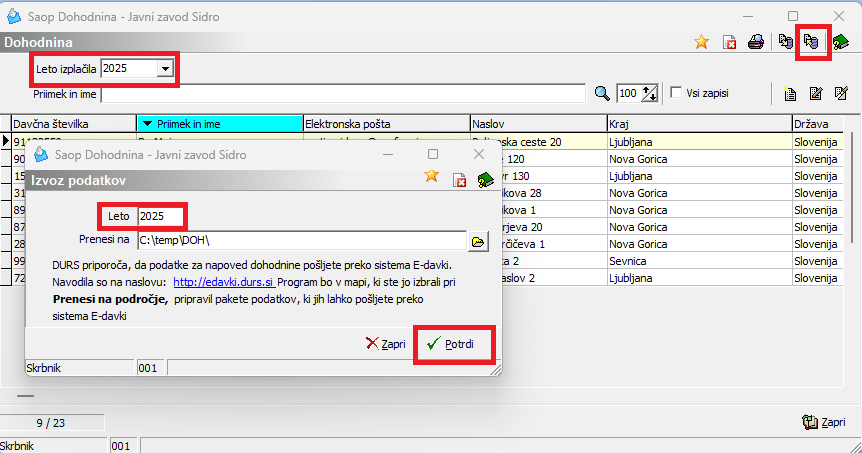This screenshot has height=453, width=862.
Task: Toggle the Vsi zapisi checkbox
Action: 676,93
